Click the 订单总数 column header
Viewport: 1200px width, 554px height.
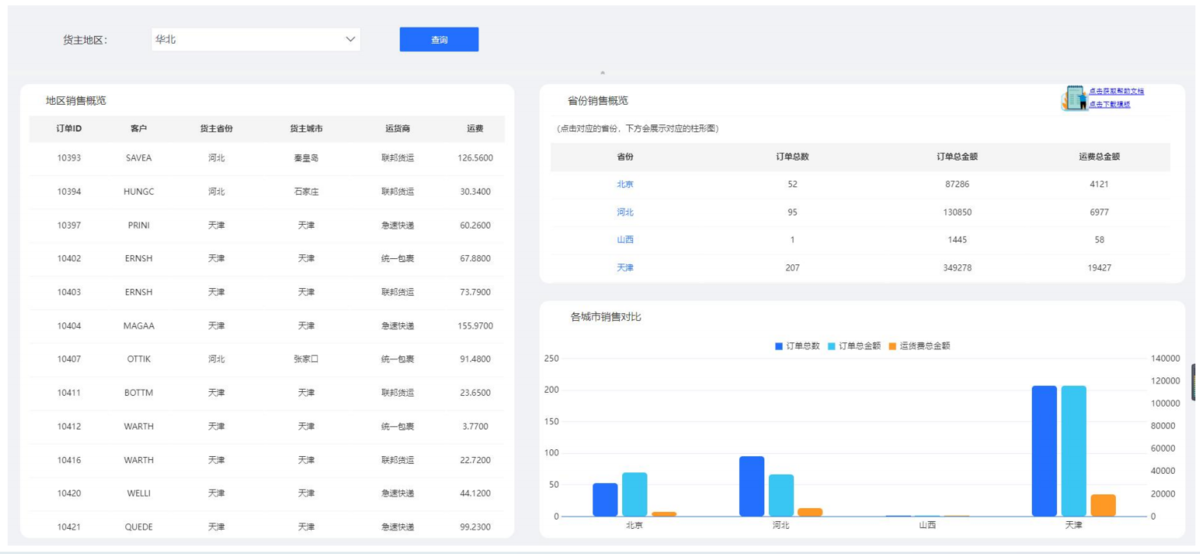[793, 157]
